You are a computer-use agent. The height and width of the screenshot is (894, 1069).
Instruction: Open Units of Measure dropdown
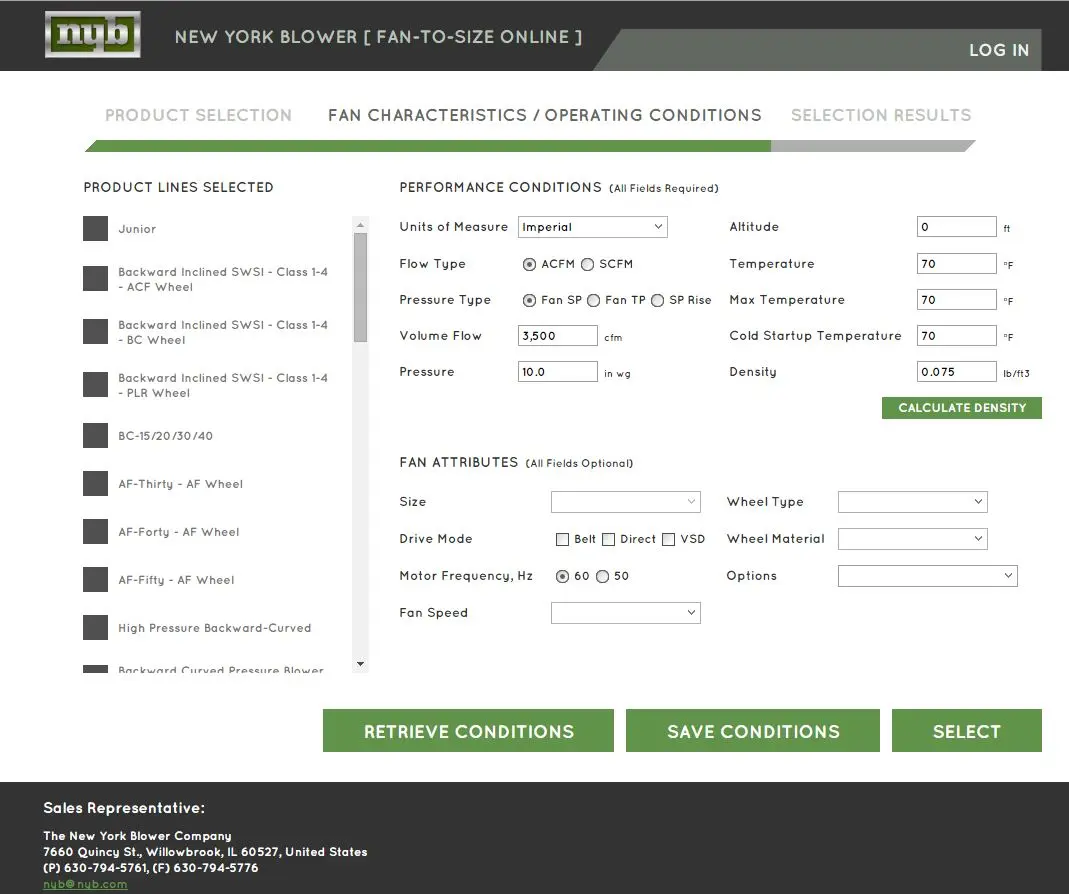coord(592,227)
